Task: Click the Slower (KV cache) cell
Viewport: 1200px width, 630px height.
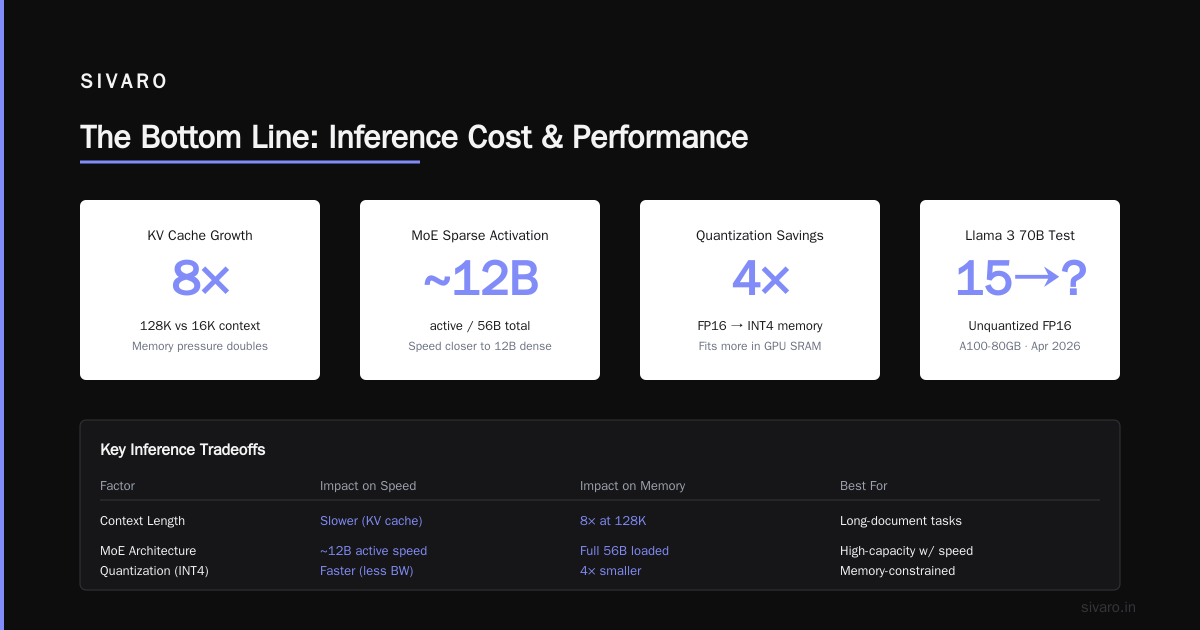Action: pos(371,521)
